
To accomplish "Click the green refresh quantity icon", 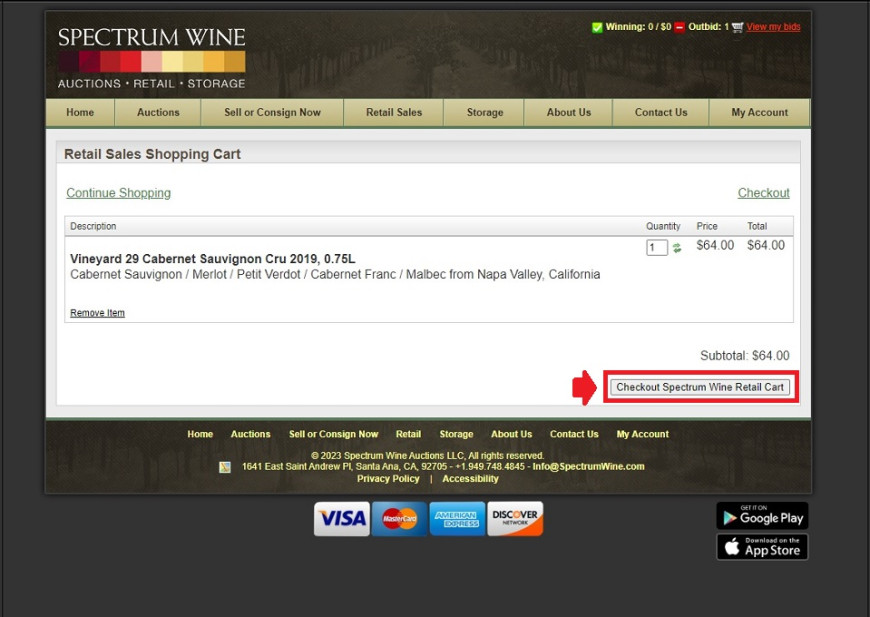I will 677,248.
